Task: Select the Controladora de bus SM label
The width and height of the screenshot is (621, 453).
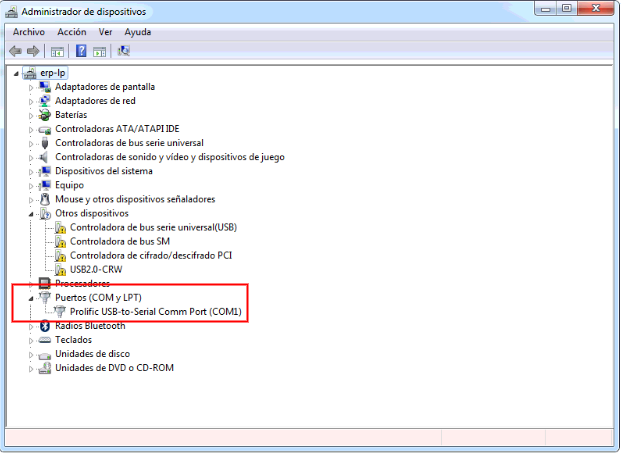Action: tap(120, 242)
